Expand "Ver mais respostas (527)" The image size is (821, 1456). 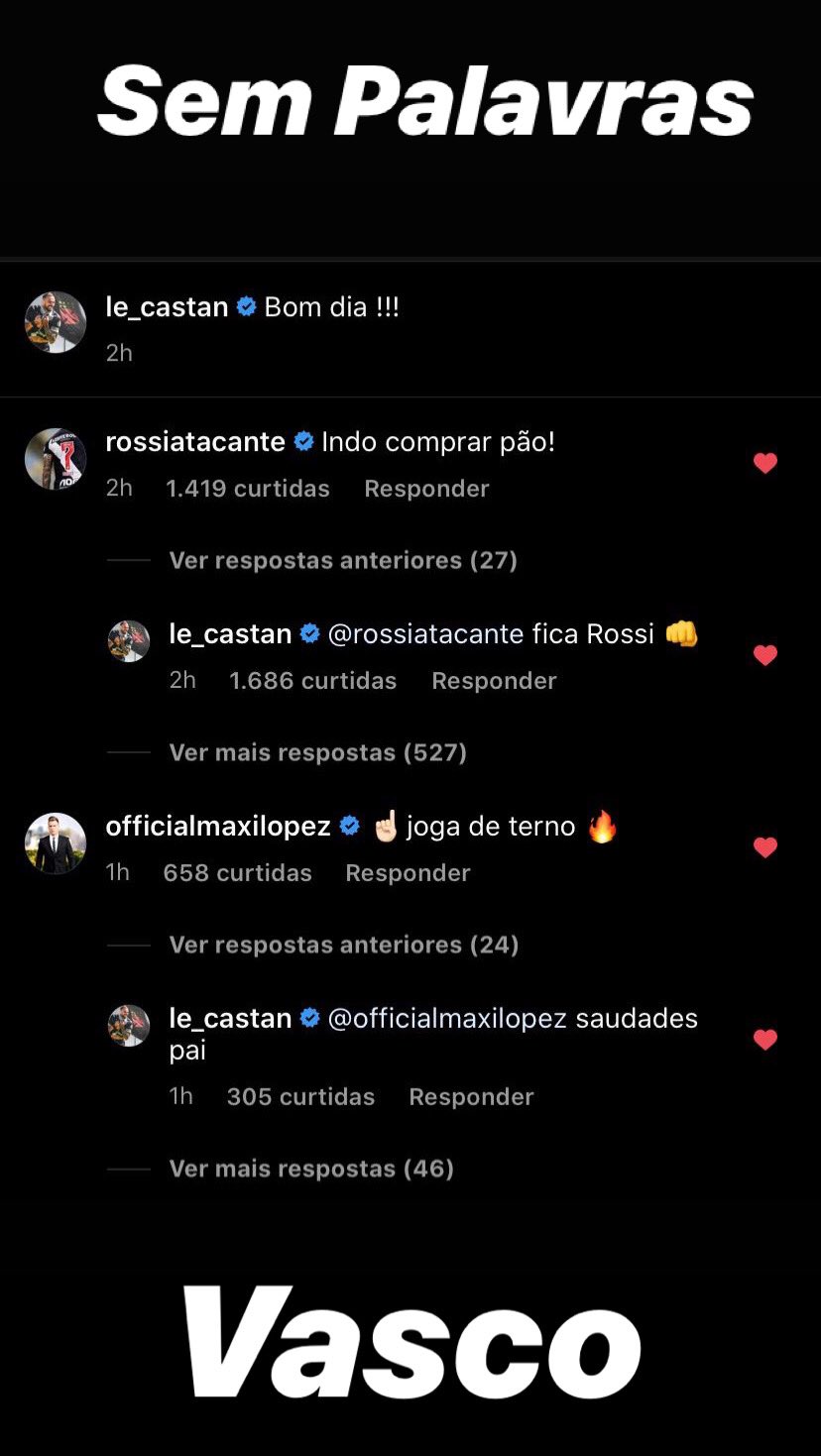pos(317,752)
